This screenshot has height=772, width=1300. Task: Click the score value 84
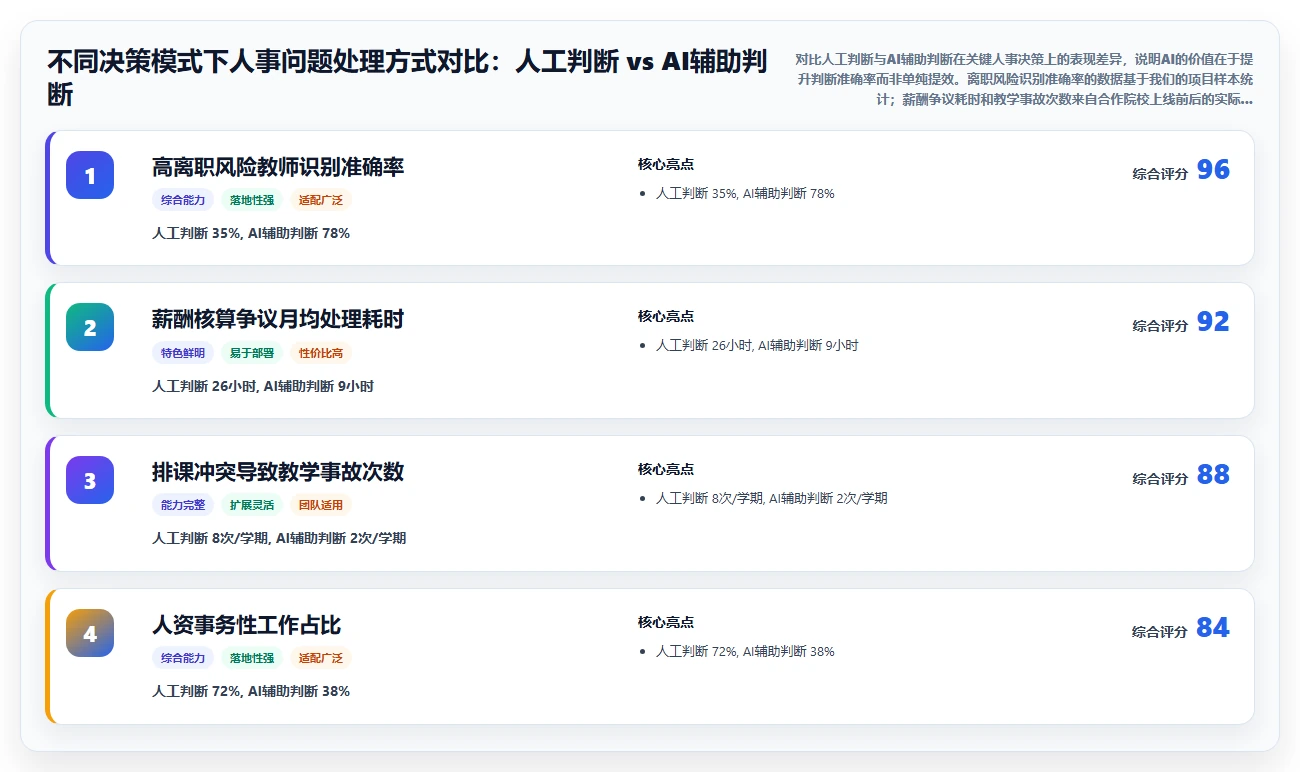point(1213,628)
